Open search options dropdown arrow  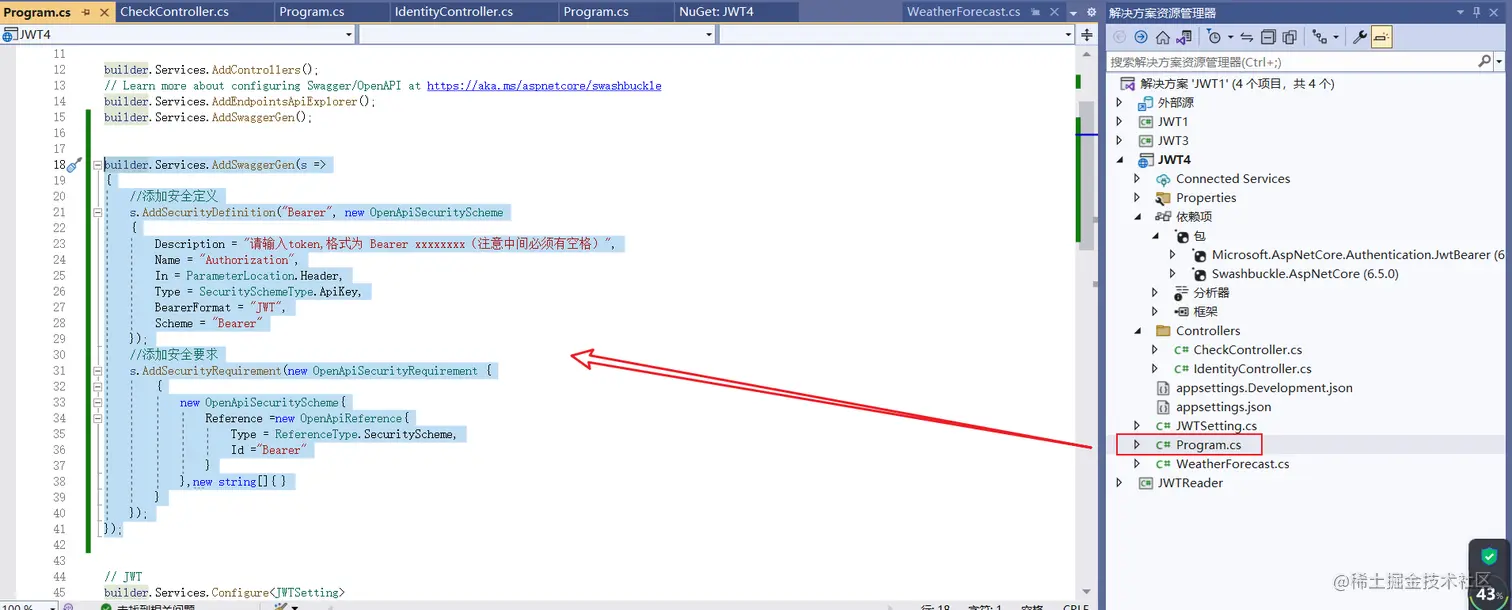(1499, 62)
